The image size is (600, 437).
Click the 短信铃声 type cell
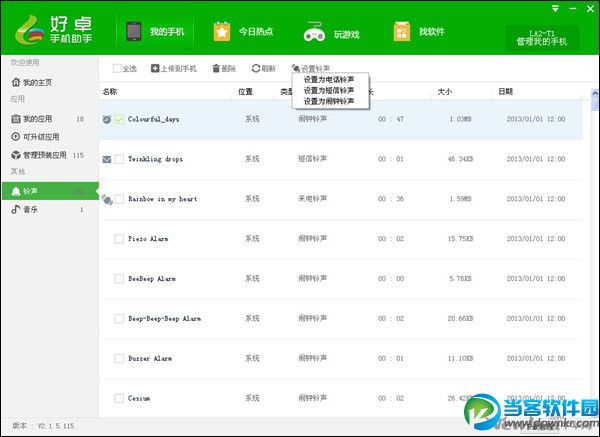pos(313,159)
